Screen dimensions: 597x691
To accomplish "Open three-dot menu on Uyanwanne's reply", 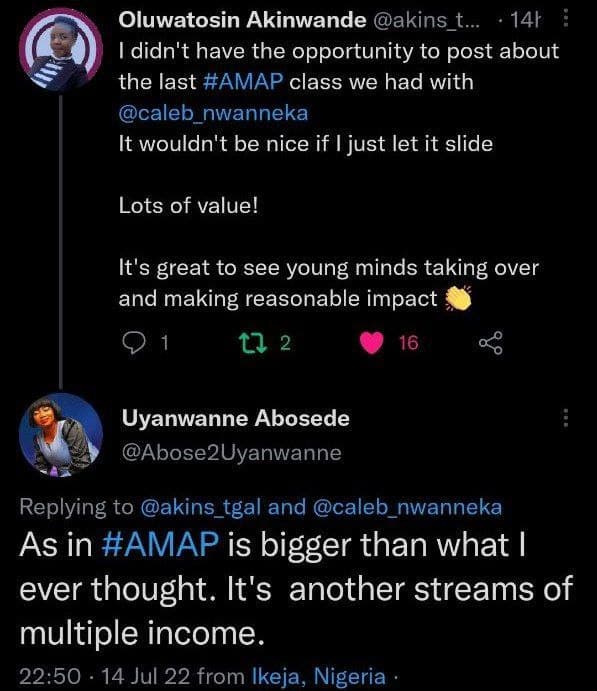I will pos(566,417).
